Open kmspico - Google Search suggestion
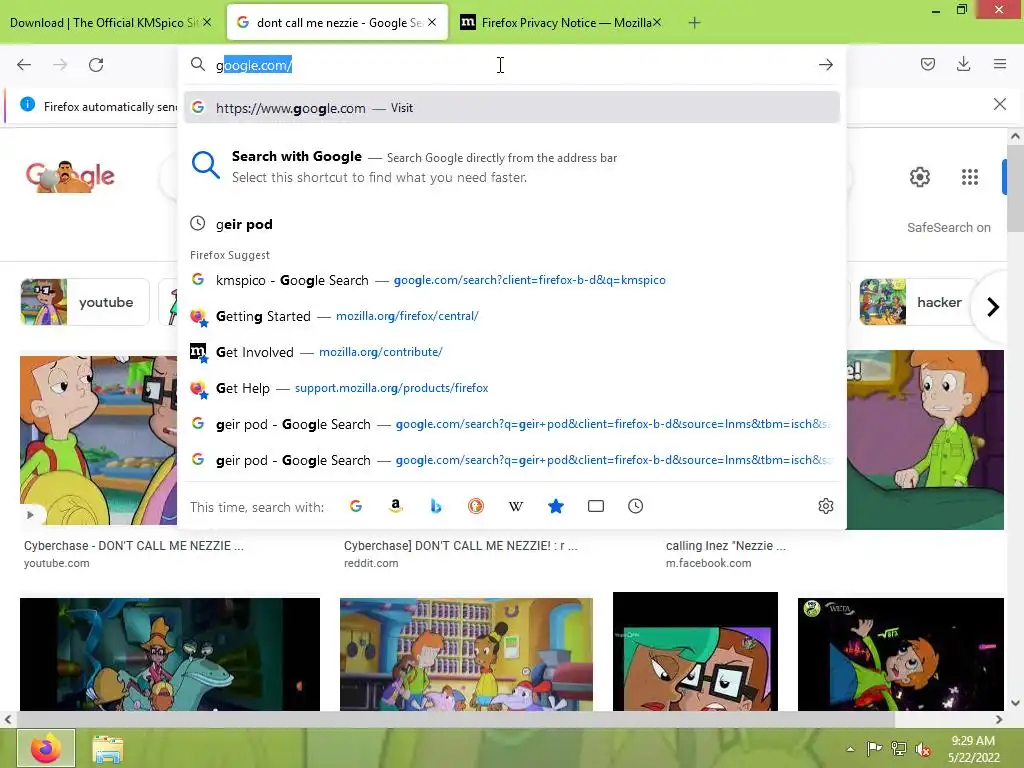 (511, 280)
